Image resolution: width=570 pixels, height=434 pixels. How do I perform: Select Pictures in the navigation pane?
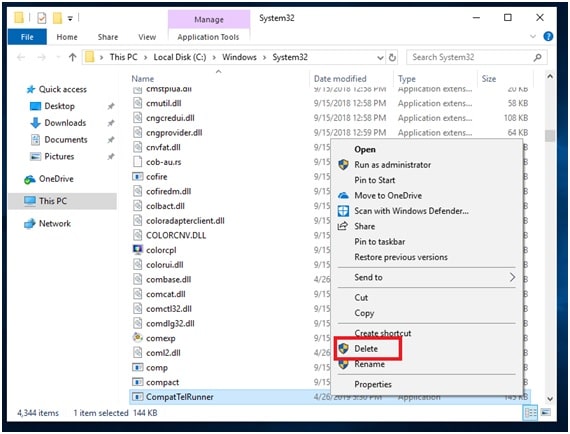coord(59,156)
